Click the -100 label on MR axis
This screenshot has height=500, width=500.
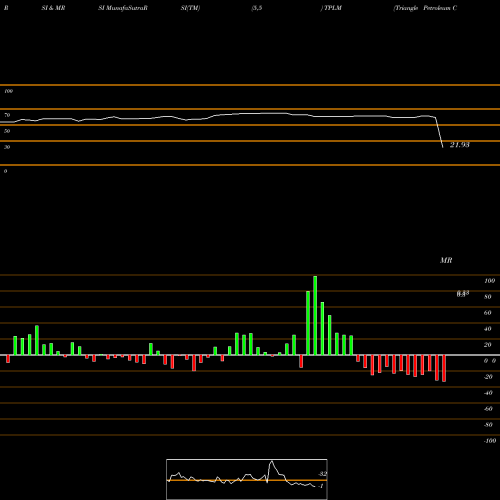tap(490, 441)
